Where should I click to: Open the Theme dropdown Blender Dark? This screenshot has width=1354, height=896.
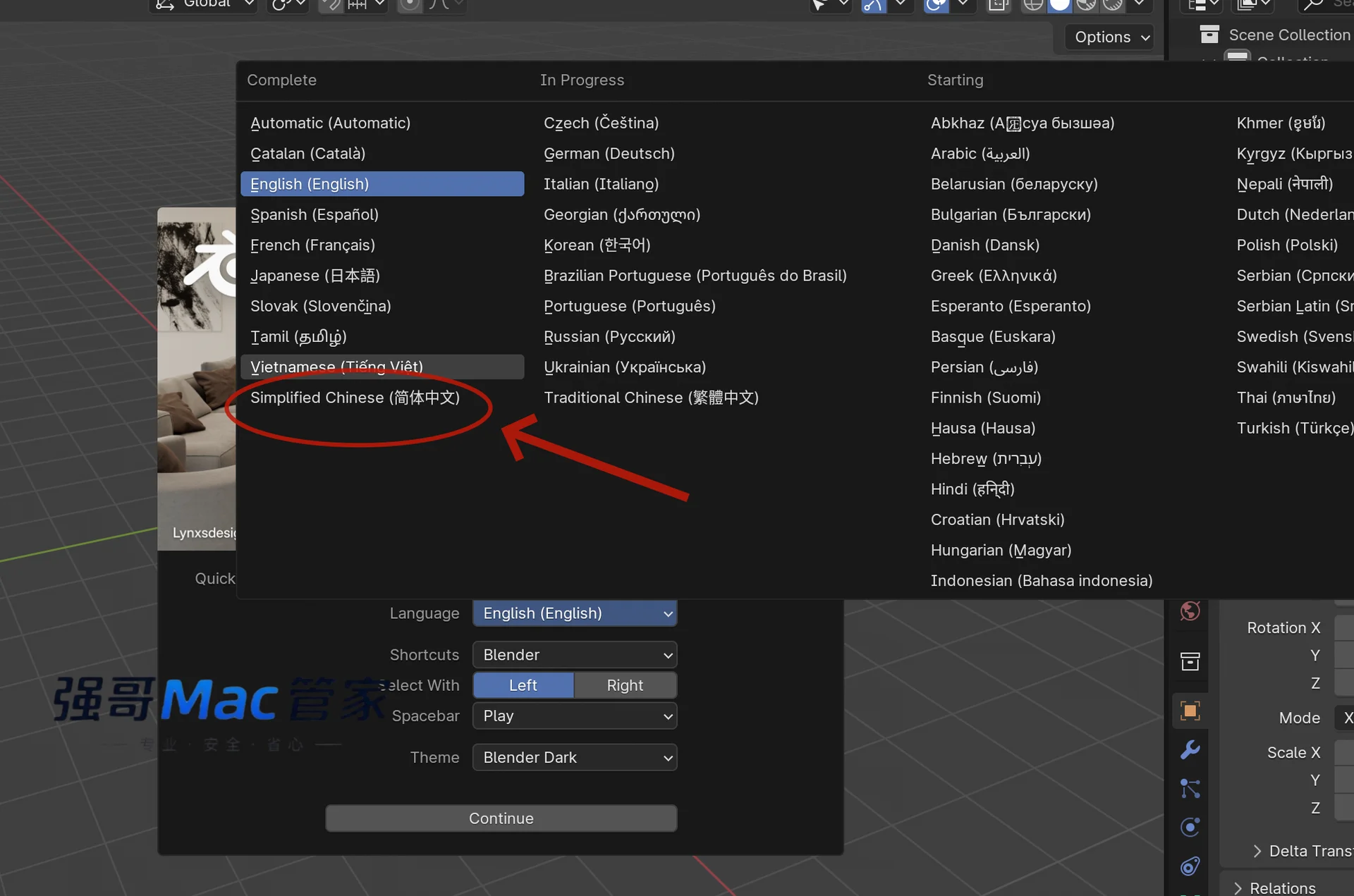click(x=575, y=757)
